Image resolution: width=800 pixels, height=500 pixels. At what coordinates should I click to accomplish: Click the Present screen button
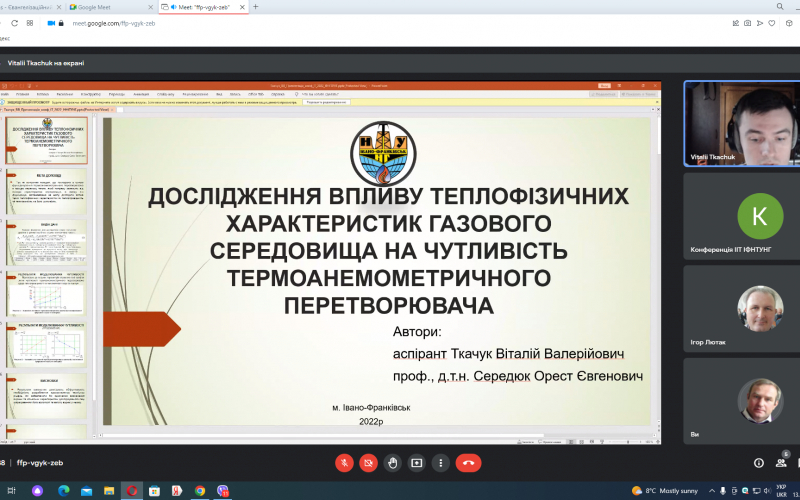pyautogui.click(x=416, y=463)
